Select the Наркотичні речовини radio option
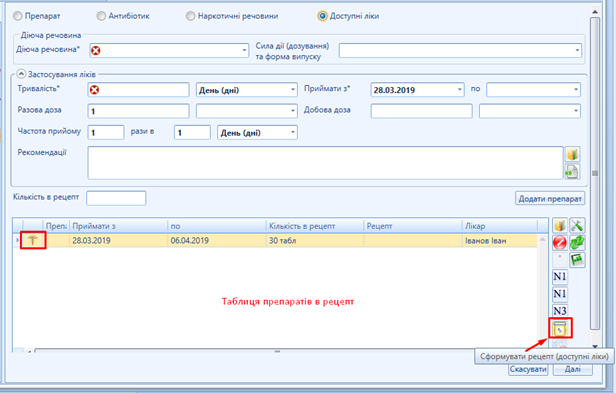Screen dimensions: 616x393 tap(191, 16)
